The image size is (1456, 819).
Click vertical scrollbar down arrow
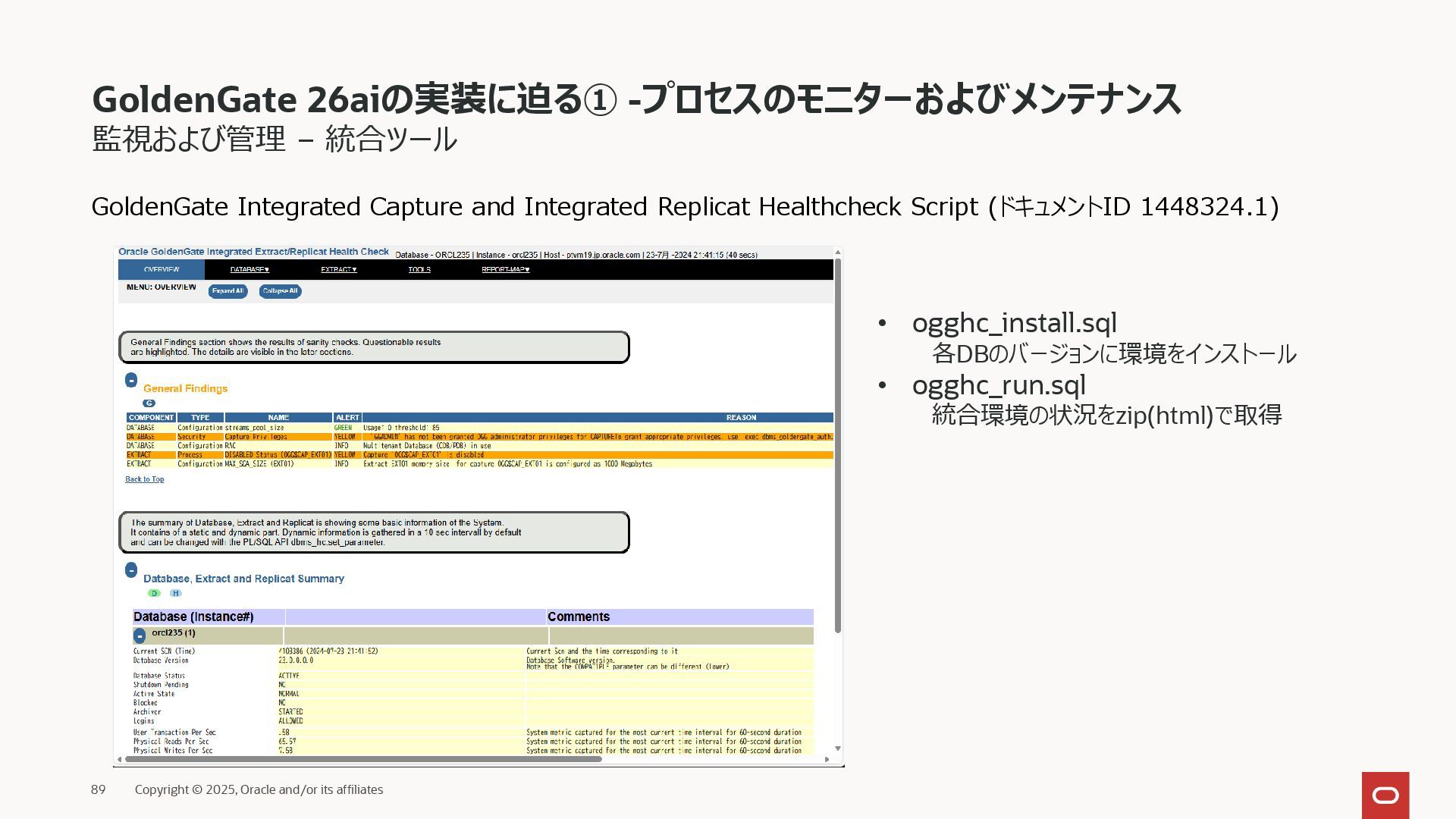pos(837,748)
